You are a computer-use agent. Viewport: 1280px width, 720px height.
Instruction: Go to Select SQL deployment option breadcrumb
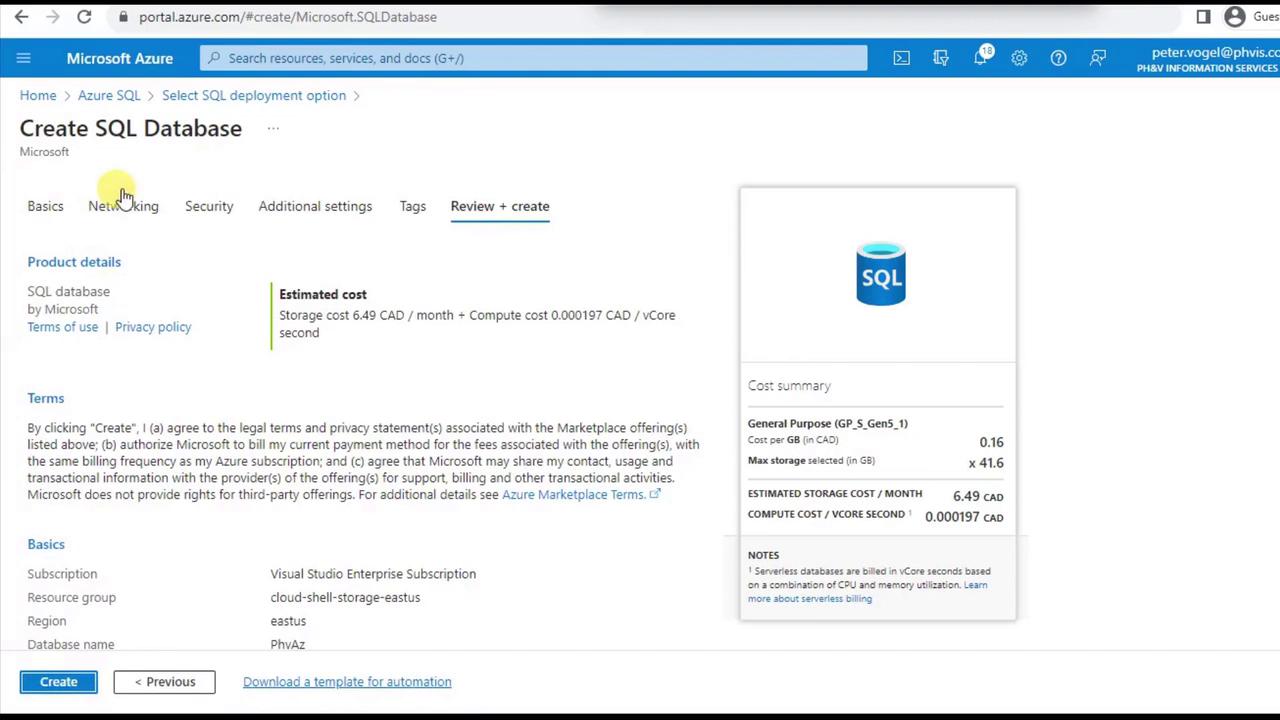(254, 95)
